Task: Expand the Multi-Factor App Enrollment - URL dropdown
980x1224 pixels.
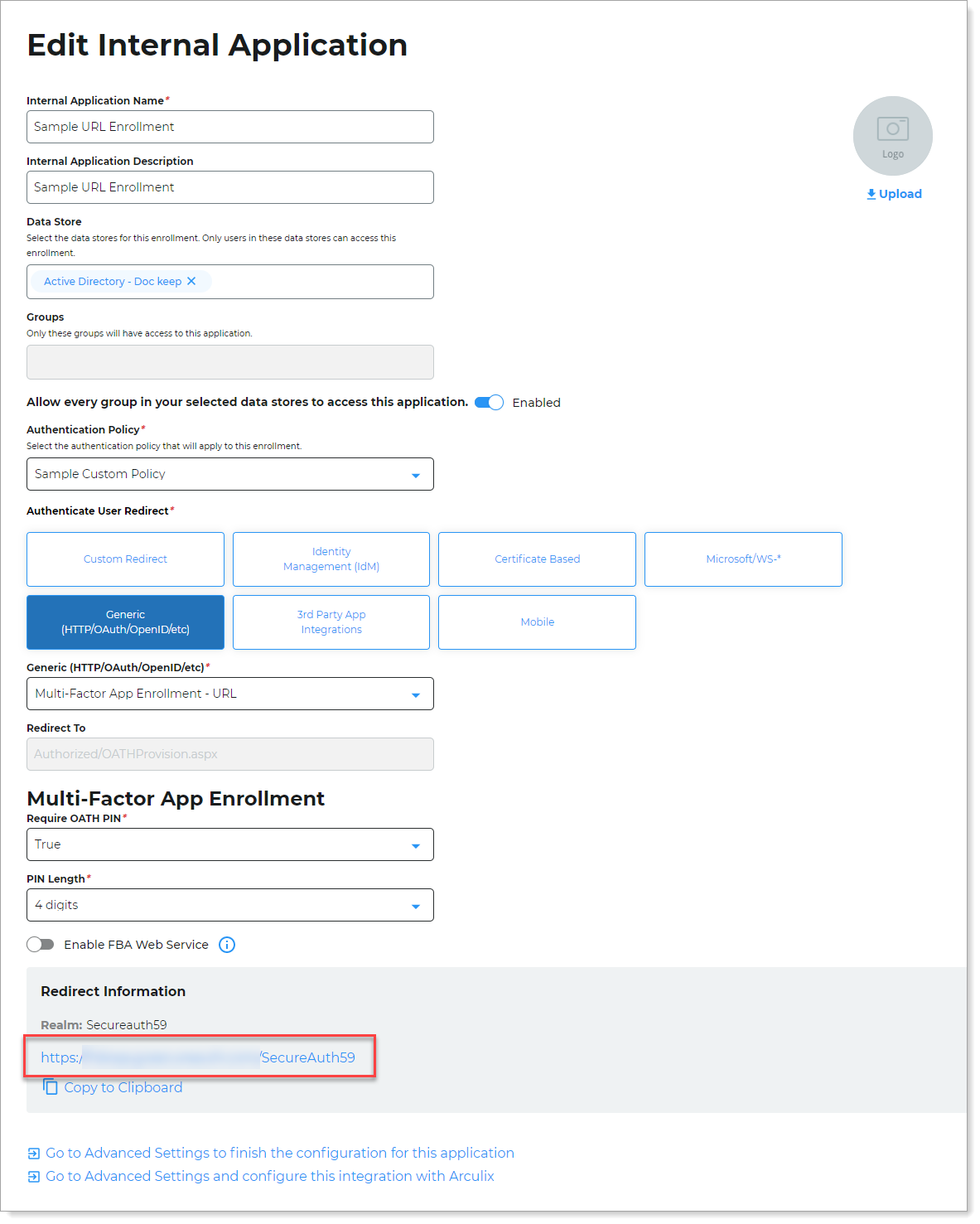Action: [416, 694]
